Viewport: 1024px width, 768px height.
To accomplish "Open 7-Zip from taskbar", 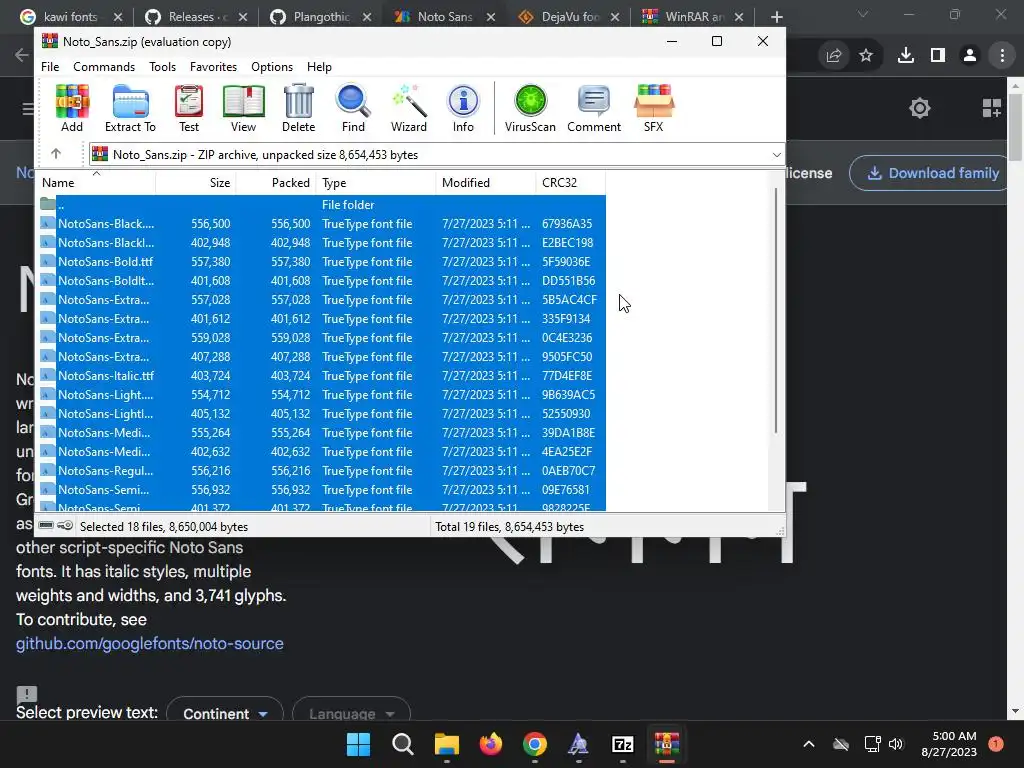I will pos(622,744).
